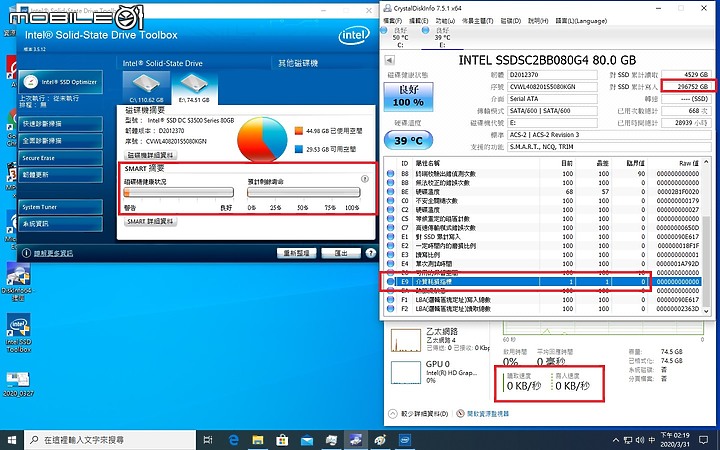This screenshot has width=720, height=450.
Task: Click the disk usage pie chart
Action: click(x=262, y=139)
